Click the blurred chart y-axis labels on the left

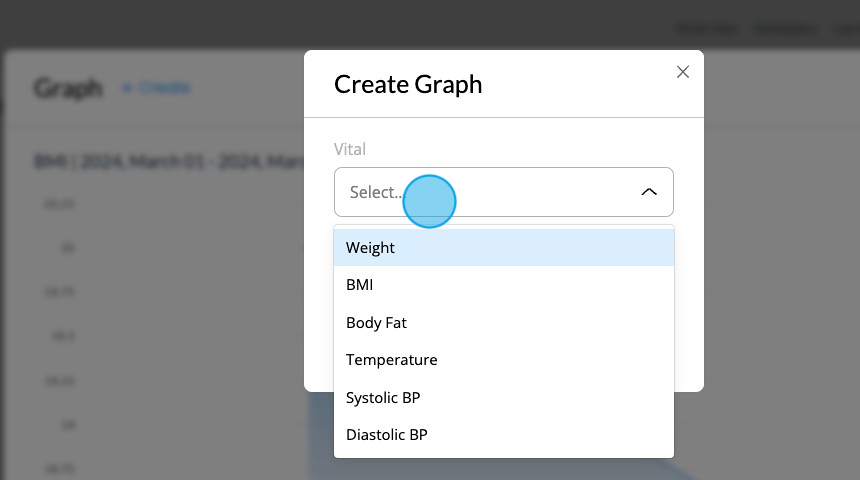click(x=60, y=336)
